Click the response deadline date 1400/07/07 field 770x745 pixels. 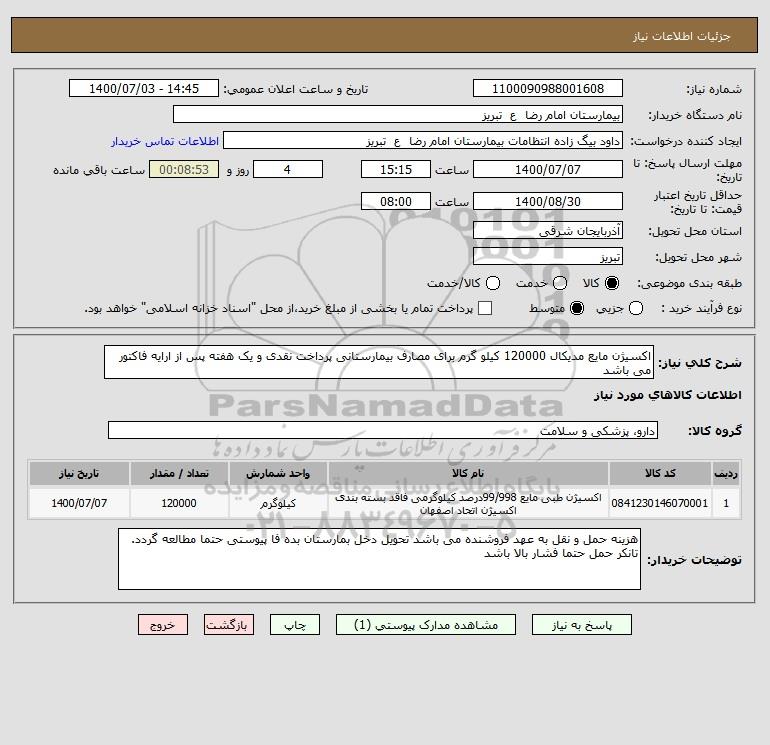pos(548,169)
